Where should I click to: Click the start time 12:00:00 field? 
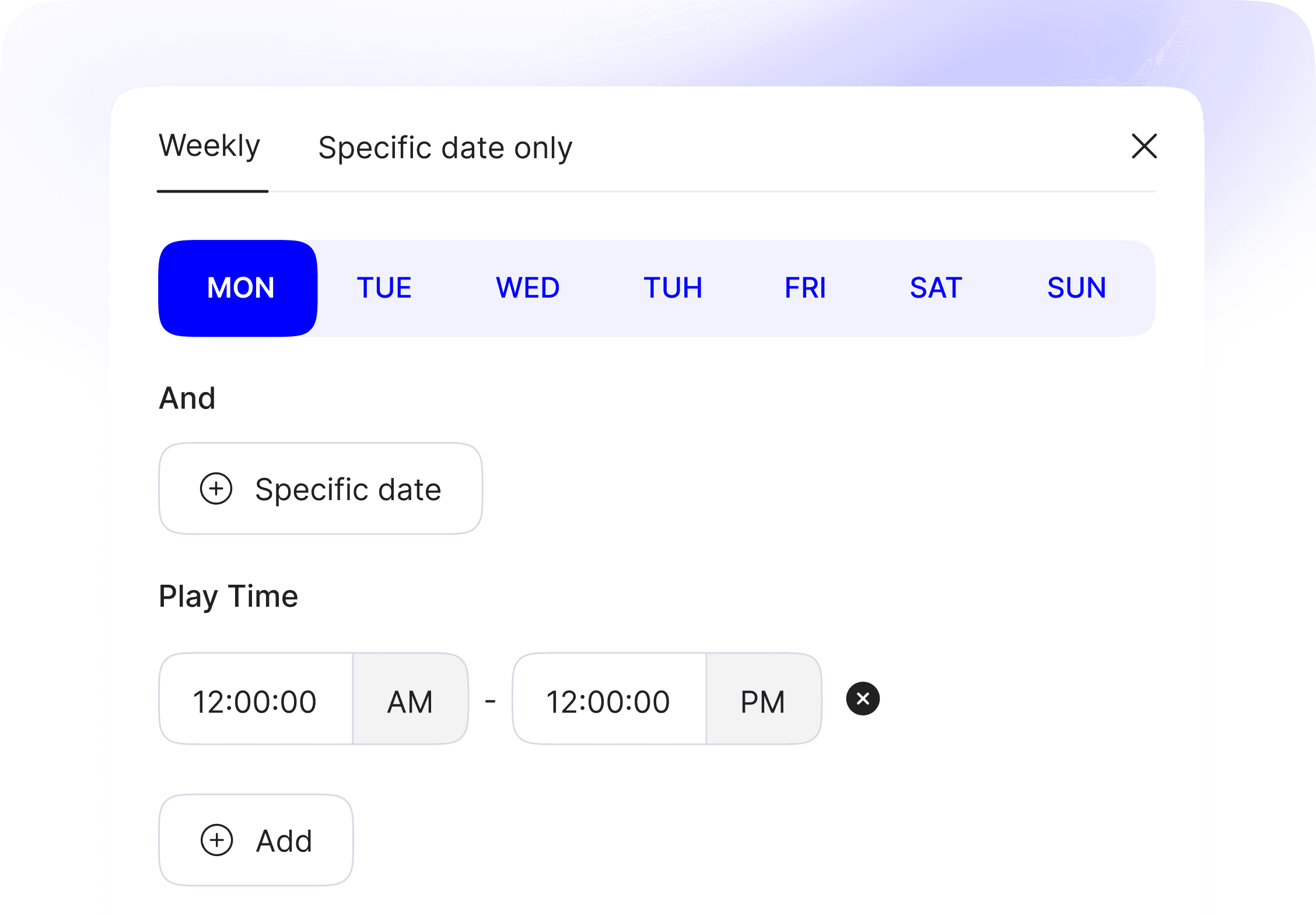pyautogui.click(x=255, y=701)
